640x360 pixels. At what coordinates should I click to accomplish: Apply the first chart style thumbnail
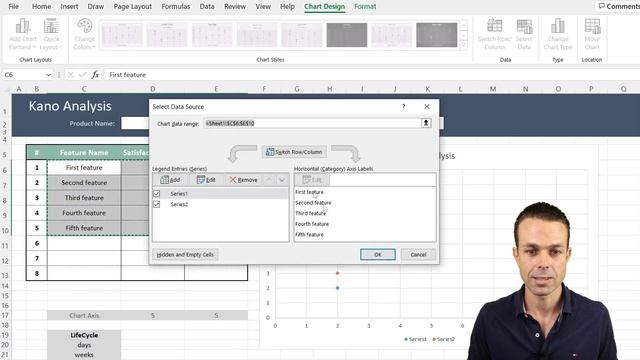click(122, 35)
